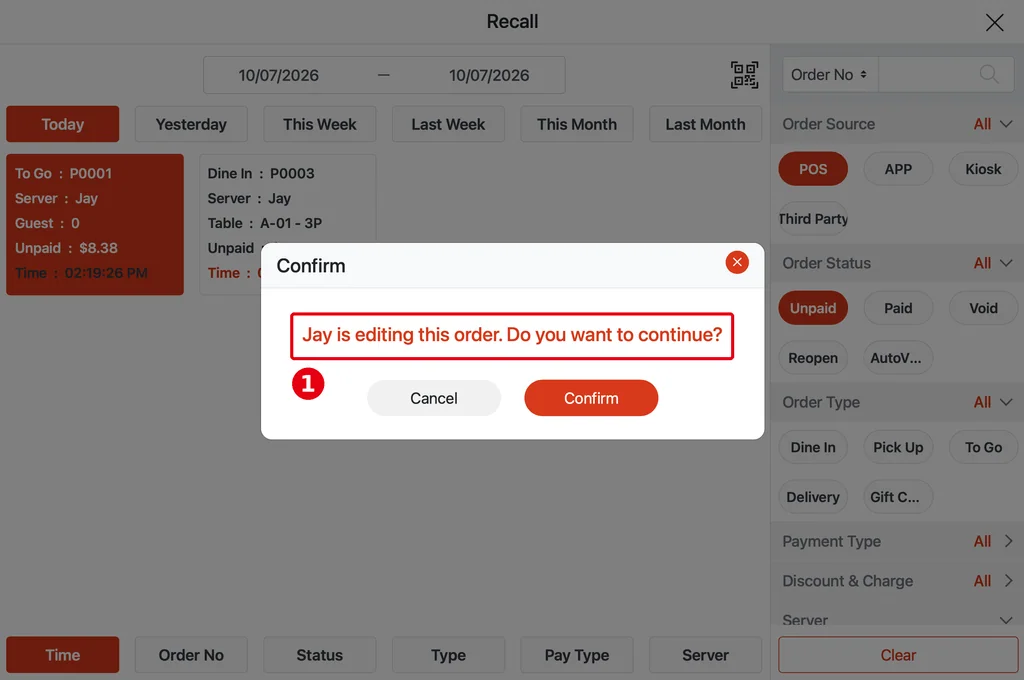This screenshot has height=680, width=1024.
Task: Toggle the Reopen status filter
Action: [x=813, y=358]
